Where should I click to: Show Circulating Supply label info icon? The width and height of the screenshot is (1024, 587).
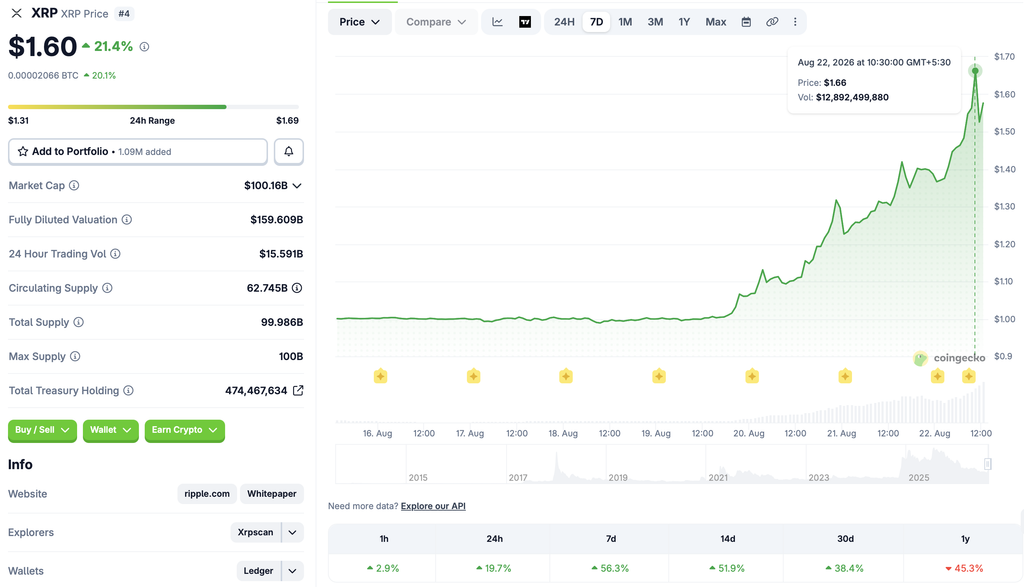click(107, 288)
